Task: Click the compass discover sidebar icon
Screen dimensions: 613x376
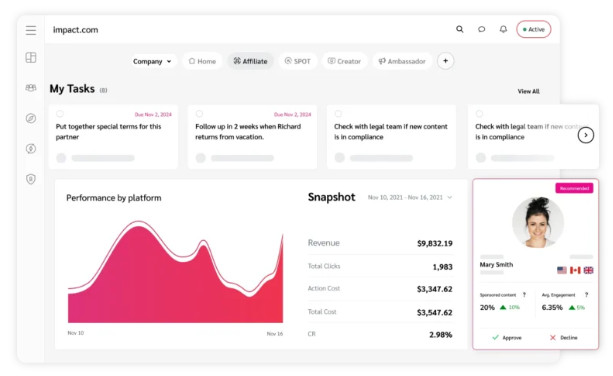Action: (x=31, y=118)
